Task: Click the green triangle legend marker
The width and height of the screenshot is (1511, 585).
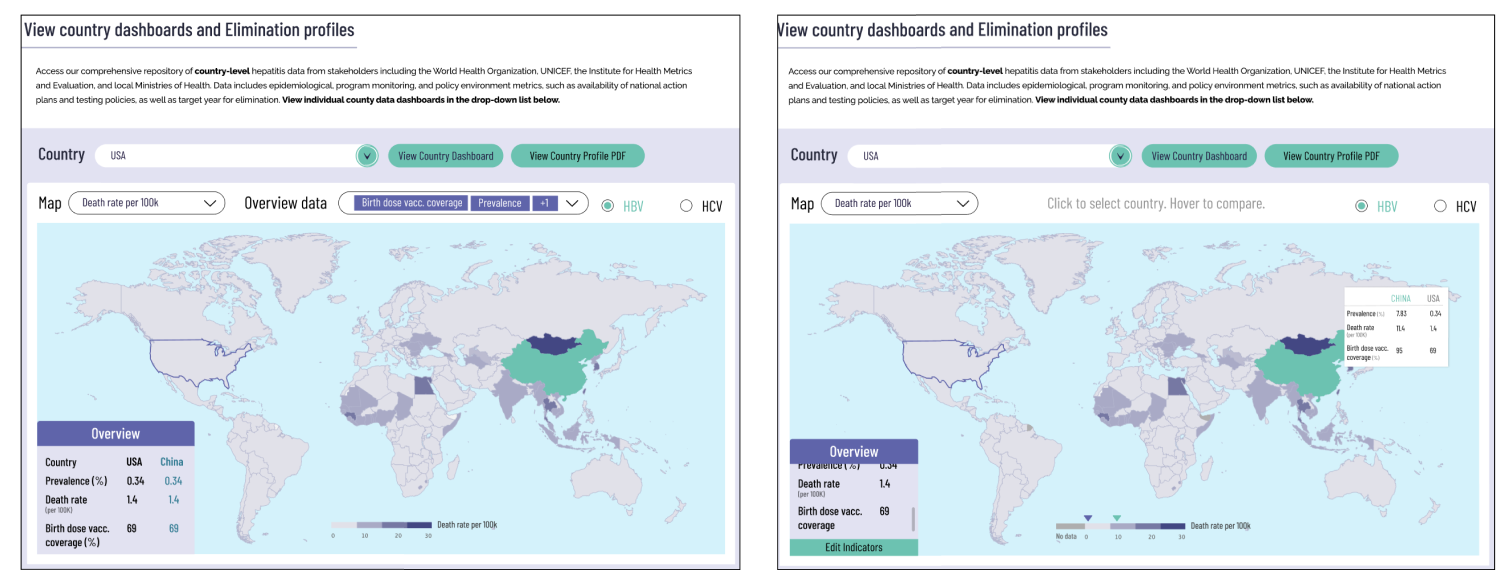Action: click(x=1117, y=517)
